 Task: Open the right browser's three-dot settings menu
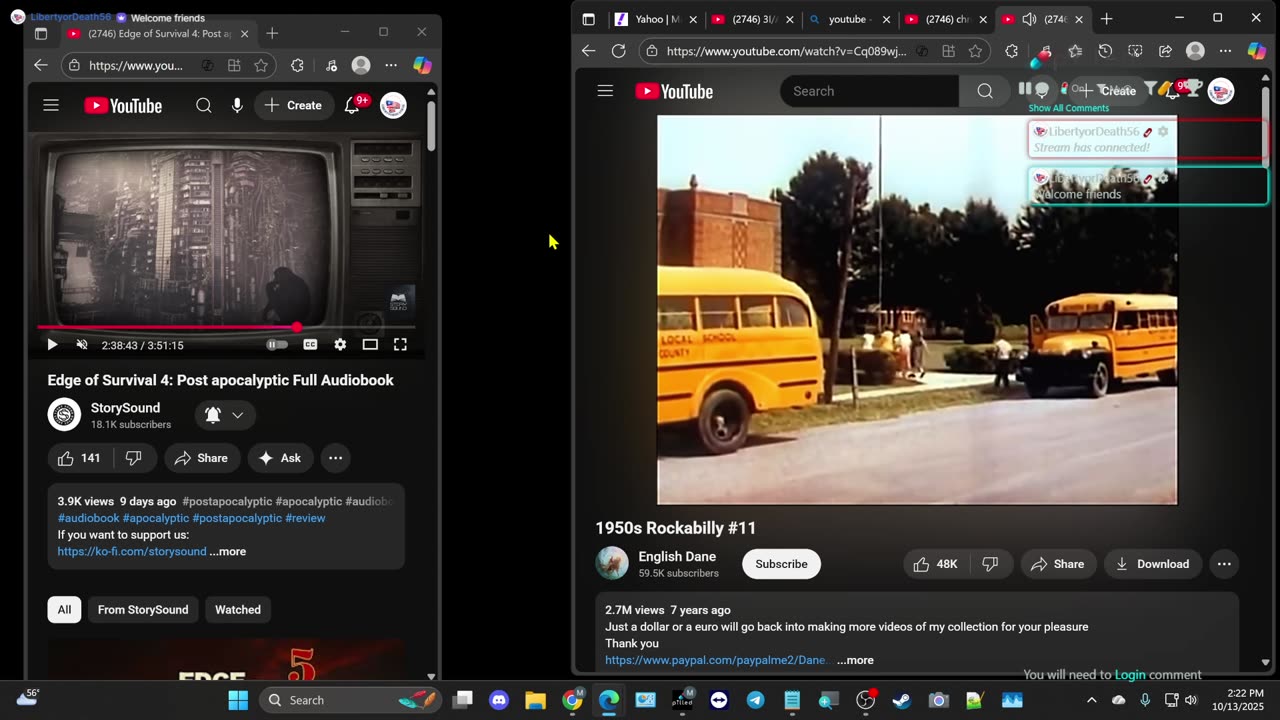(1225, 51)
